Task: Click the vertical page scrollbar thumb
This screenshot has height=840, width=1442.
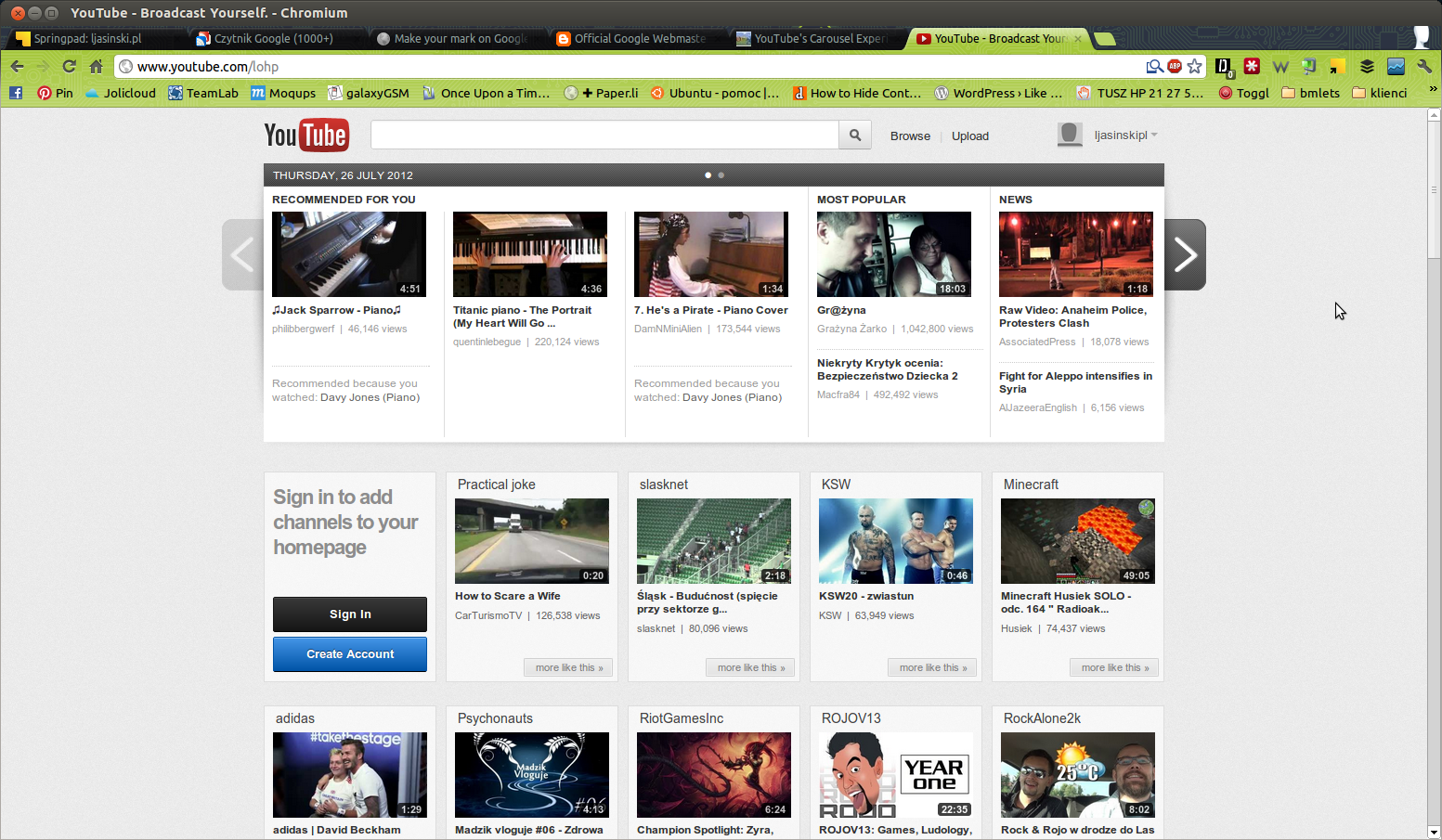Action: point(1435,190)
